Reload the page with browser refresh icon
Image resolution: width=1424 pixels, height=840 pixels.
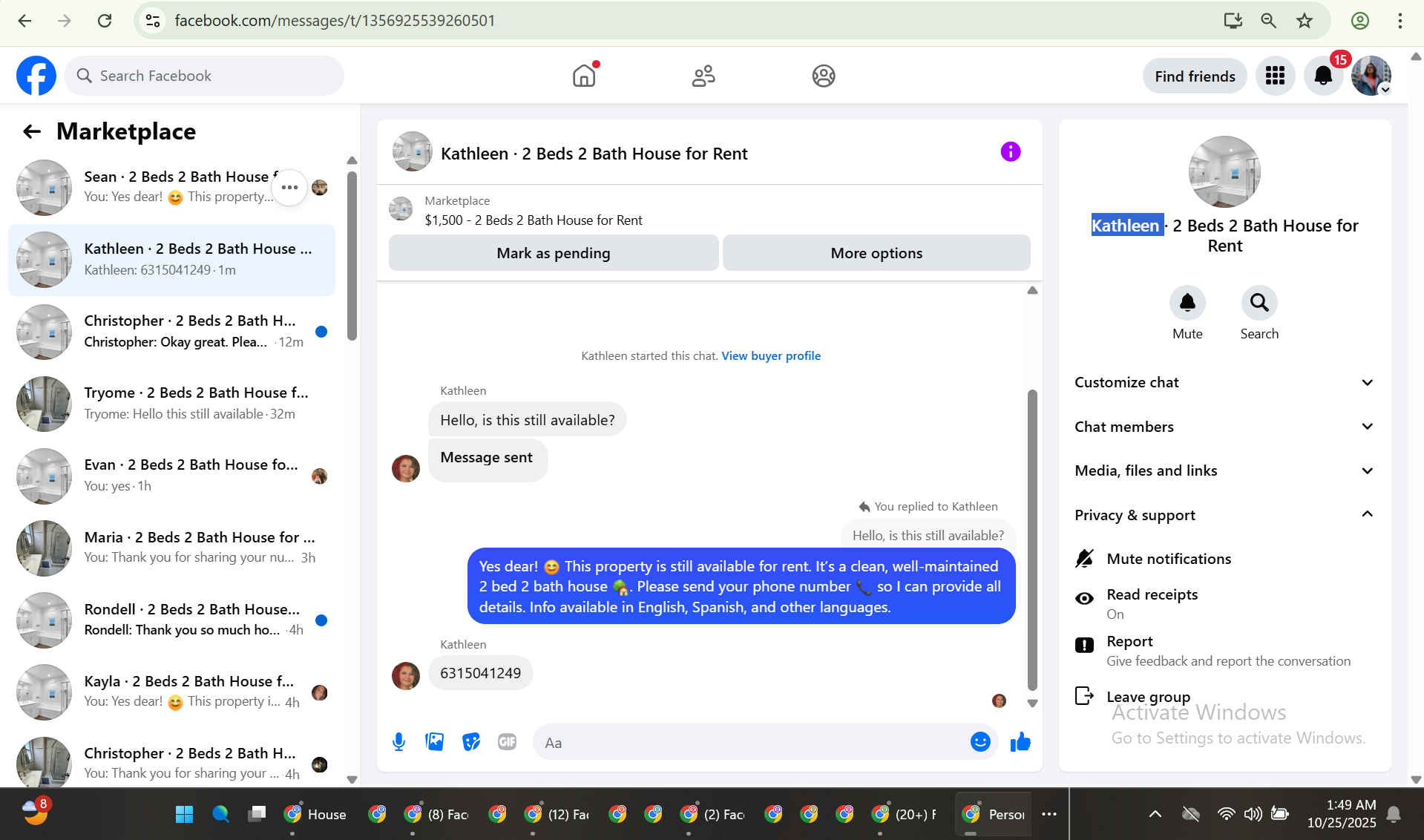105,21
